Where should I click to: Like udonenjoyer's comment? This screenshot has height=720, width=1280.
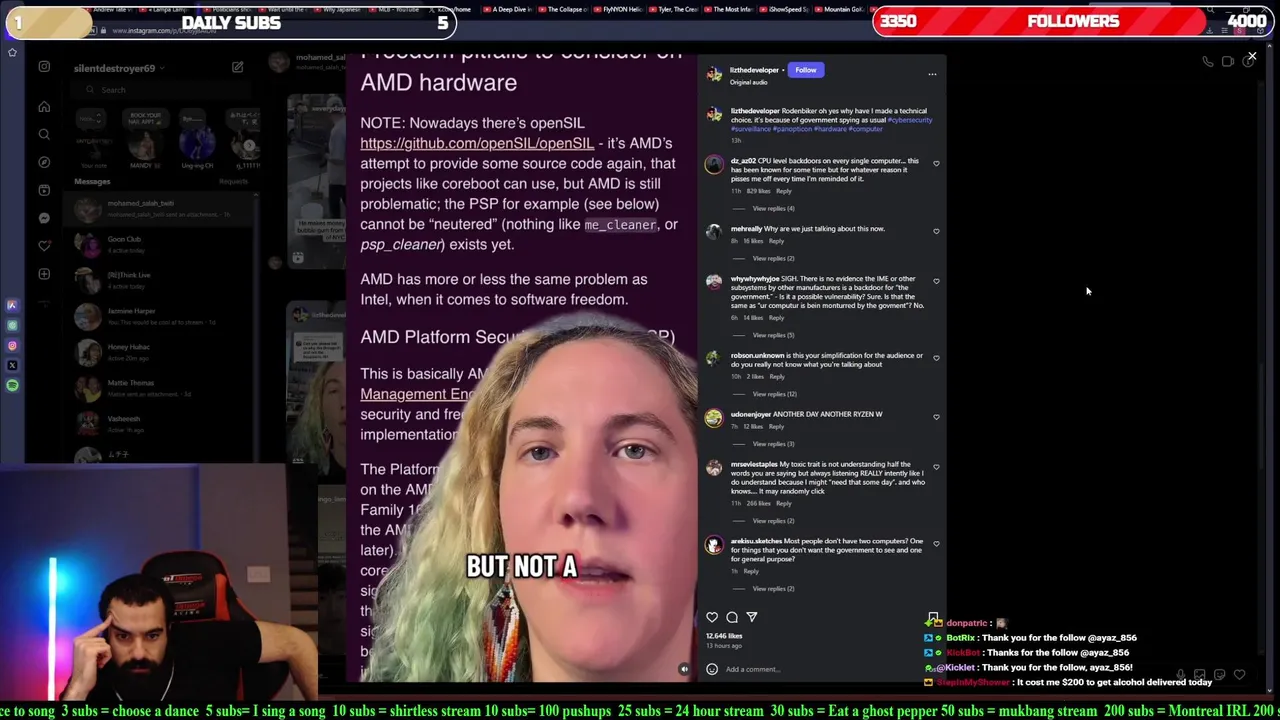pos(936,416)
